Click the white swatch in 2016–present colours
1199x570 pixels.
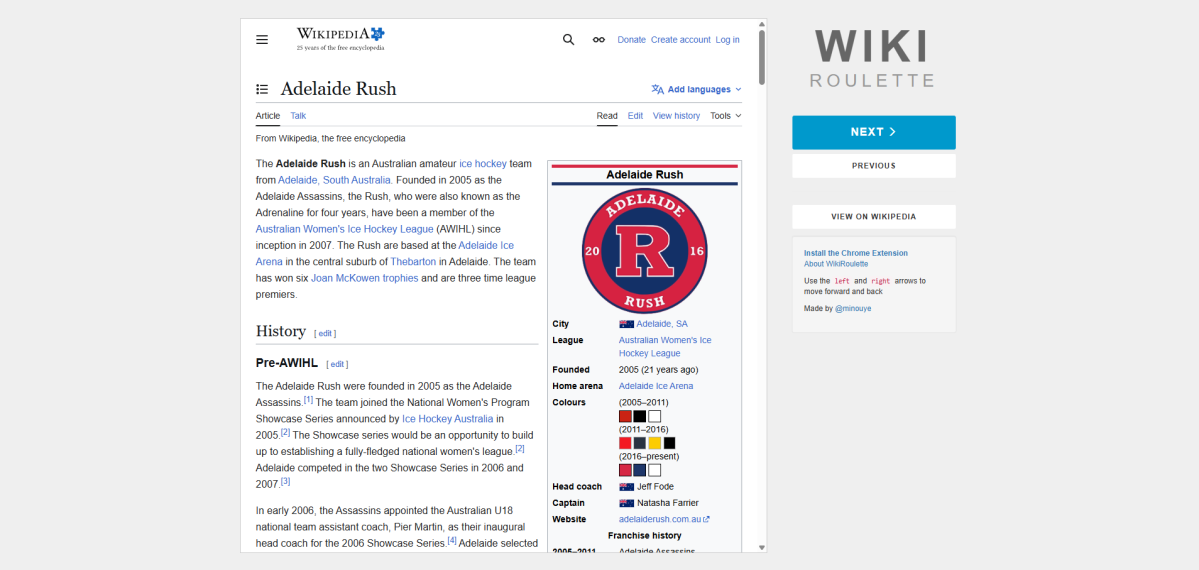click(x=655, y=471)
